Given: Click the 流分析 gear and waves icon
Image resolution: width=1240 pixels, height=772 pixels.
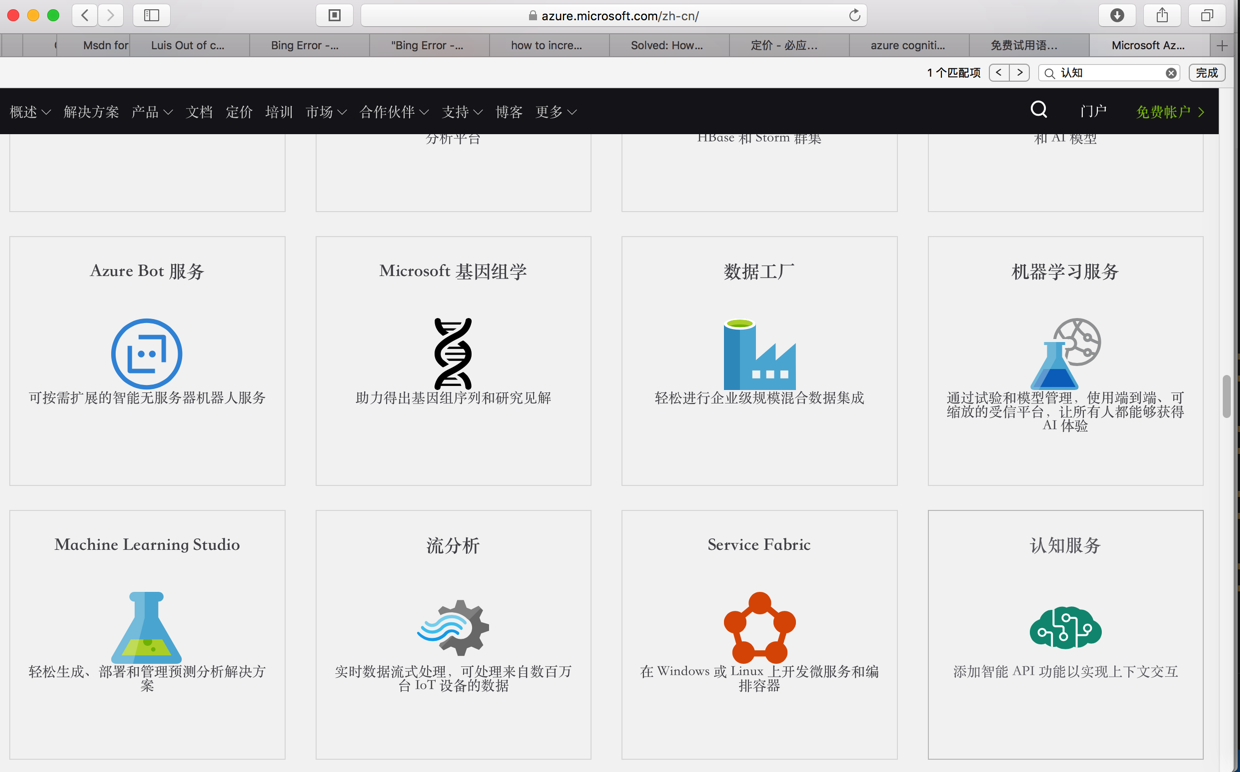Looking at the screenshot, I should pyautogui.click(x=453, y=628).
